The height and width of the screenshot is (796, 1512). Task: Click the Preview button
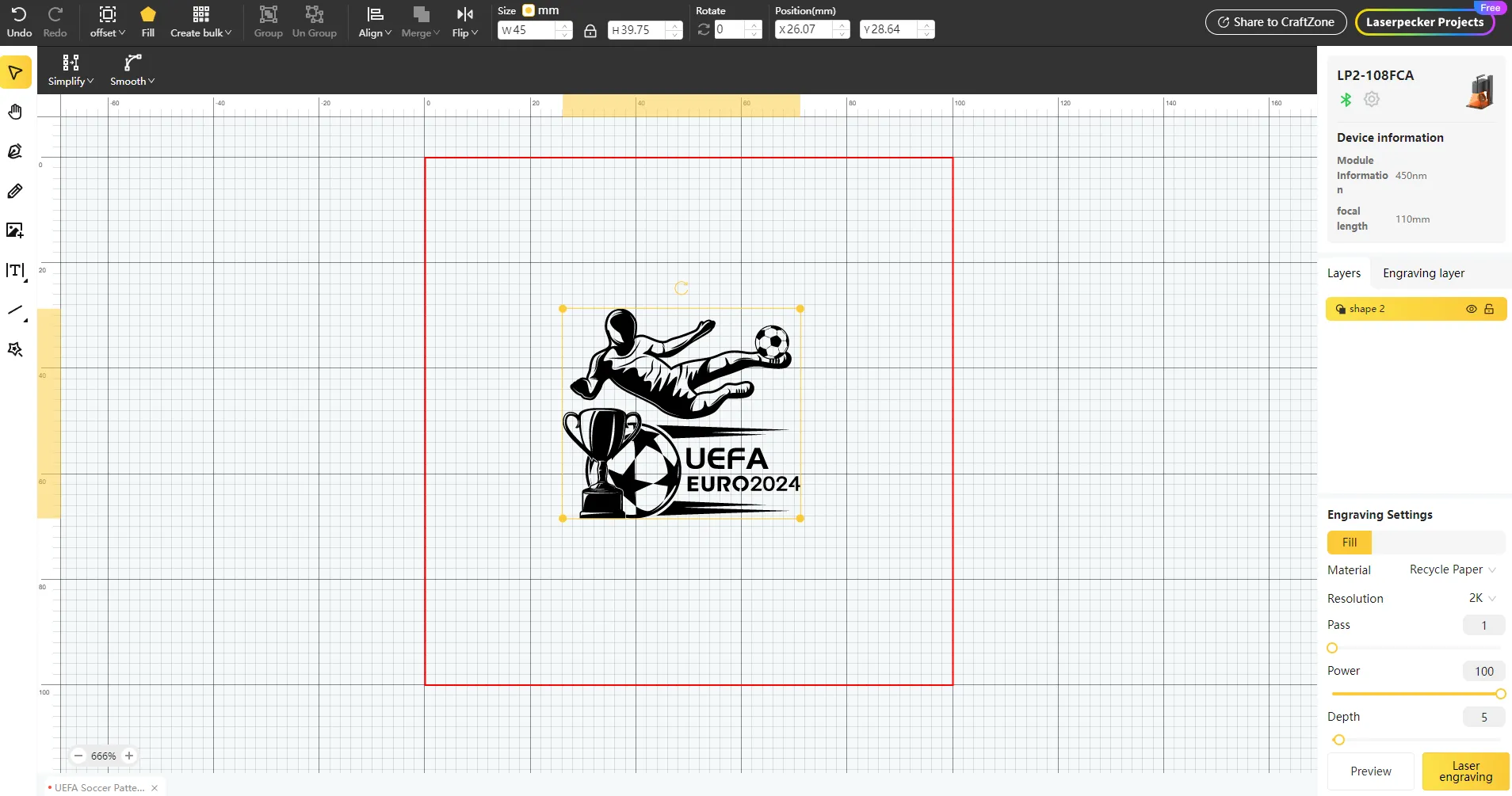(1371, 771)
